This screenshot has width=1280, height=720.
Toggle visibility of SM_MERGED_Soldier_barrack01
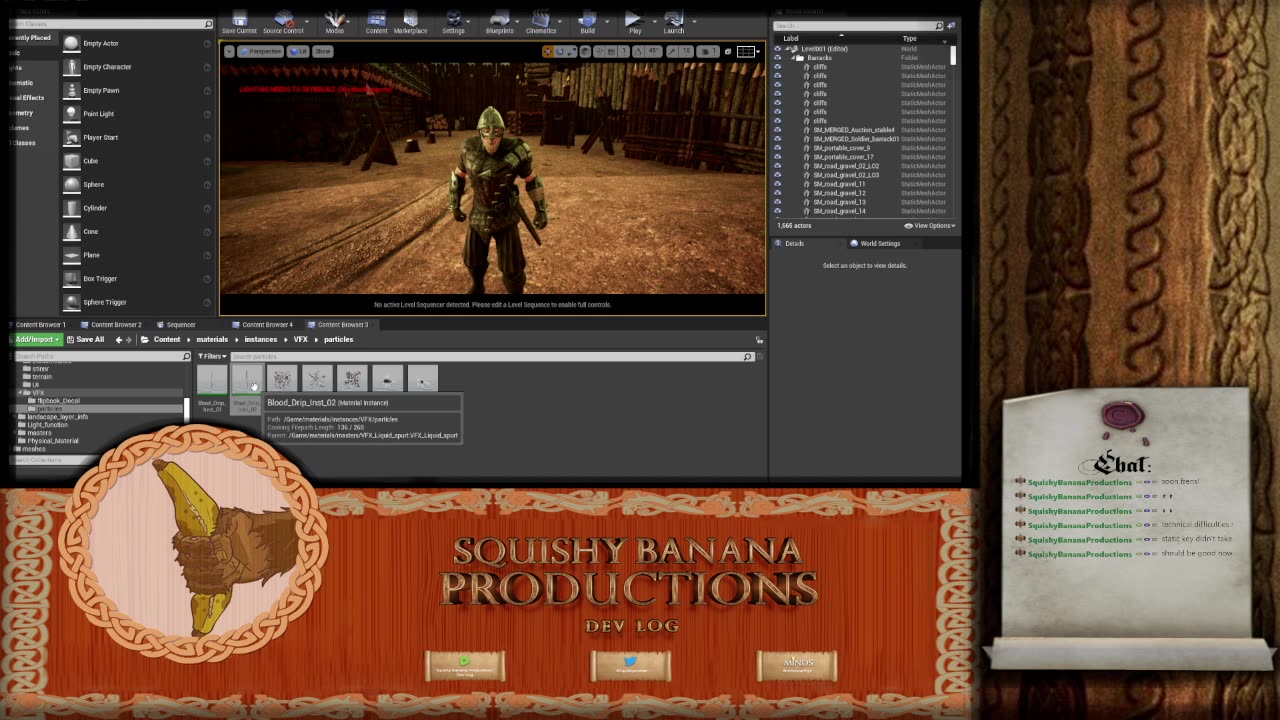tap(778, 139)
